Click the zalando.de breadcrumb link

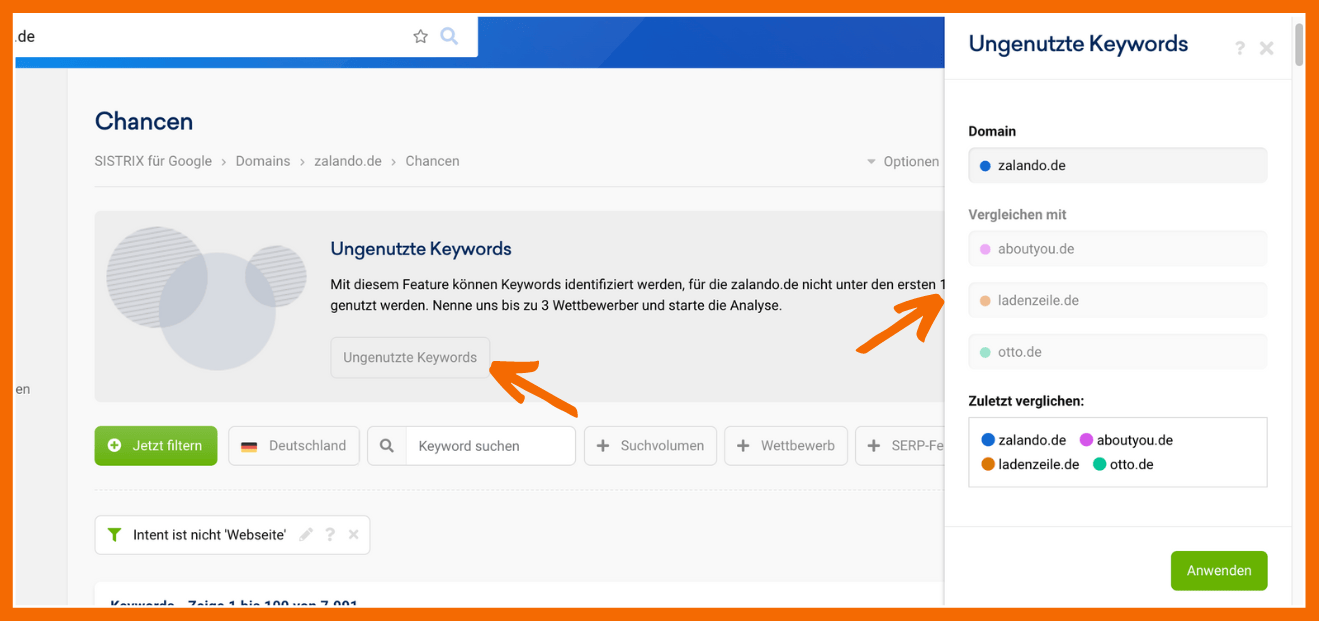click(348, 161)
